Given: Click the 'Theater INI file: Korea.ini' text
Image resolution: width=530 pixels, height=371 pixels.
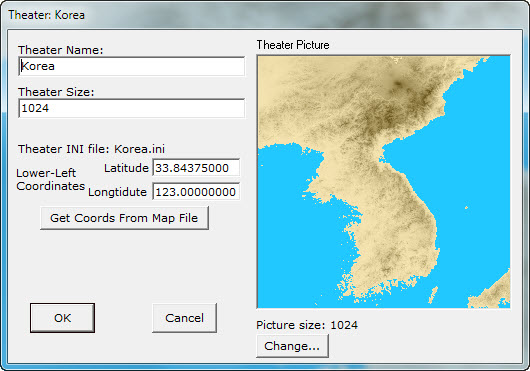Looking at the screenshot, I should click(x=92, y=149).
